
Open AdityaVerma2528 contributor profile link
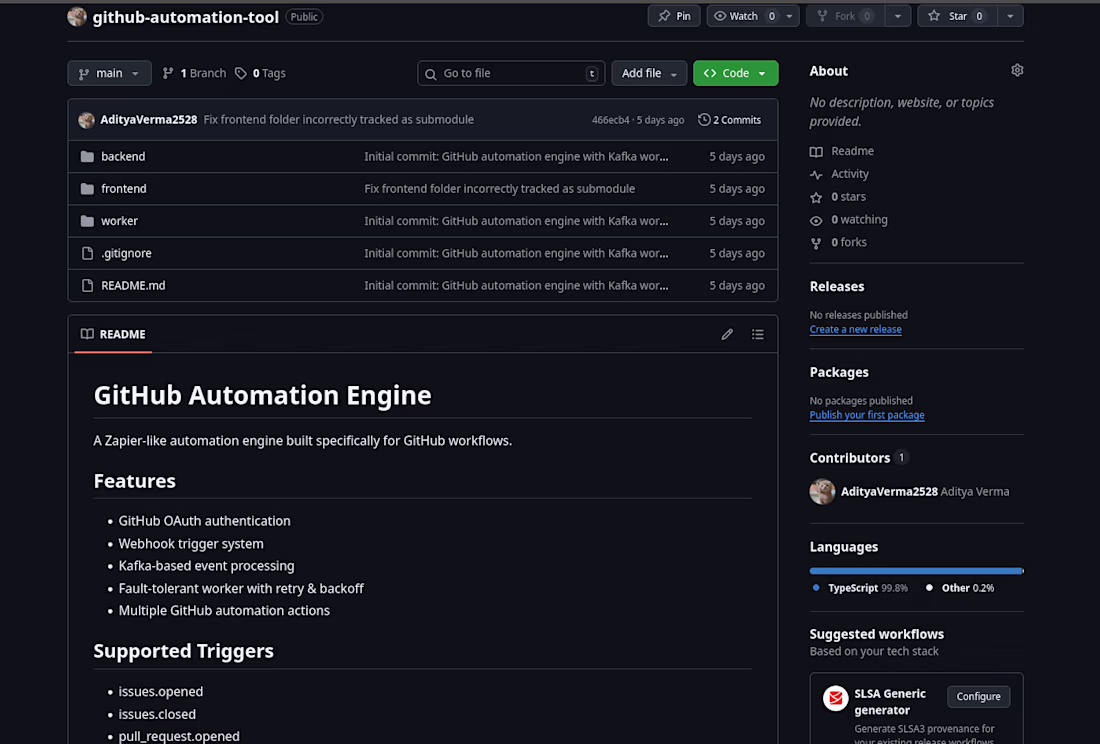coord(889,492)
